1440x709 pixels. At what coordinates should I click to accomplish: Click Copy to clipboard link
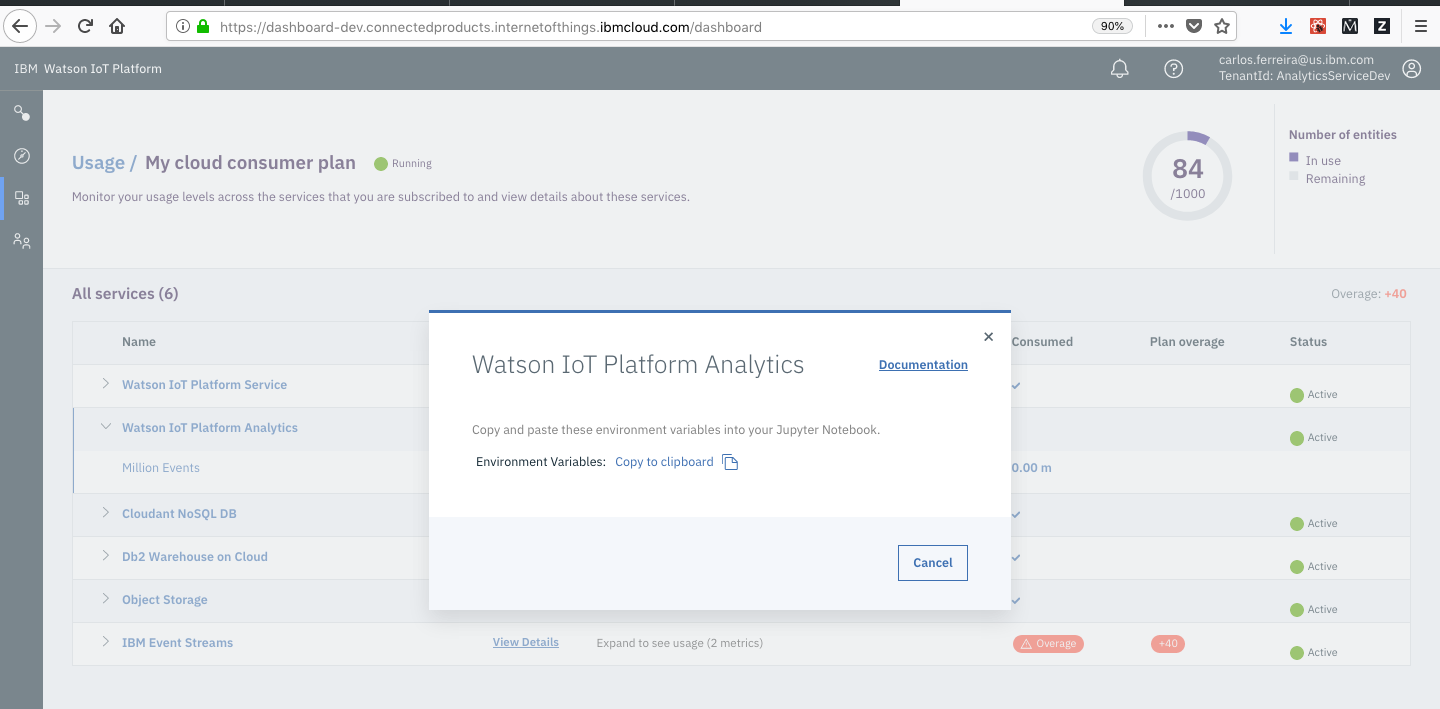tap(664, 462)
